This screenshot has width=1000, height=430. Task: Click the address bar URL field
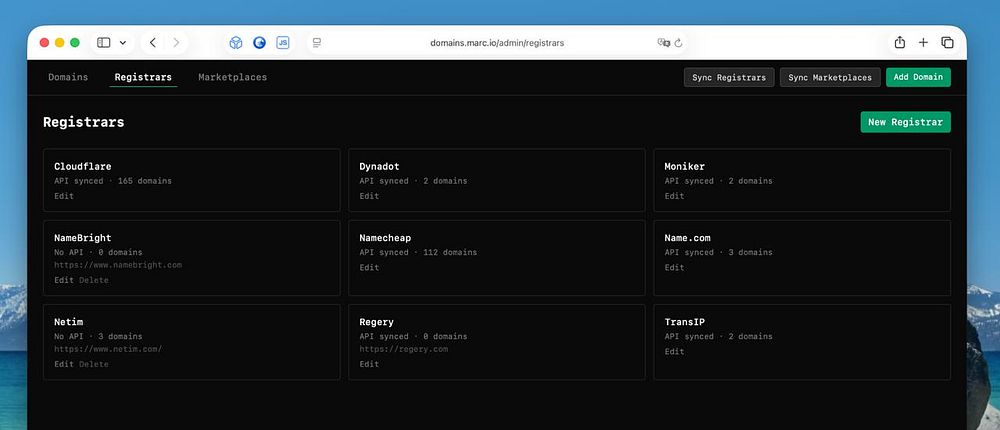(x=497, y=43)
